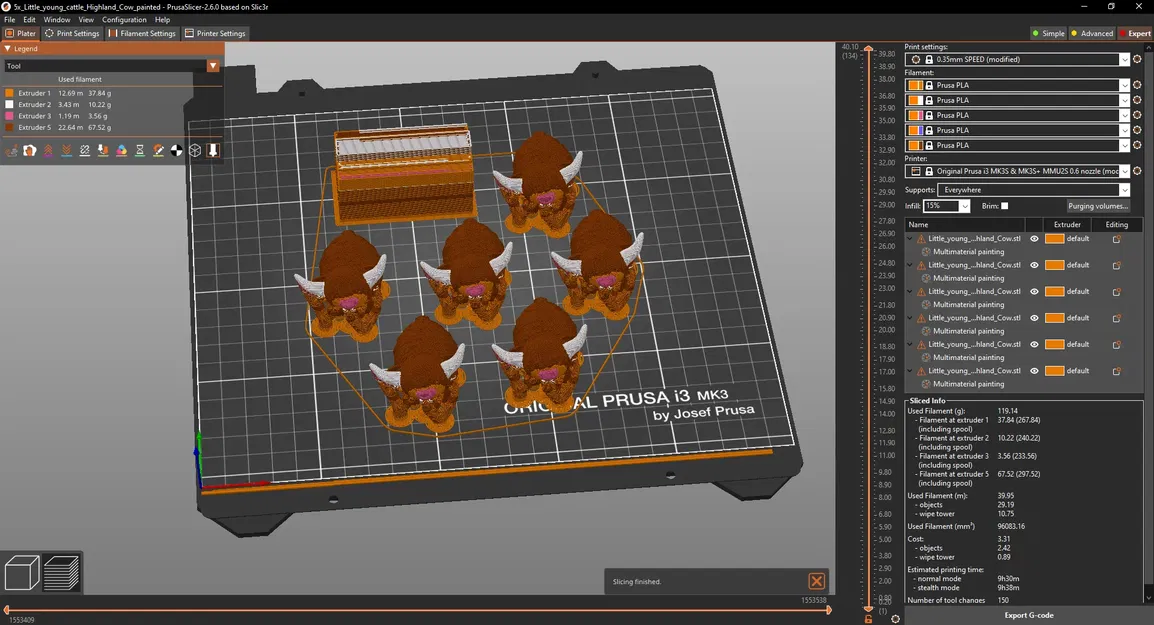Hide fourth Highland_Cow object via eye icon
Screen dimensions: 1154x625
pyautogui.click(x=1034, y=318)
